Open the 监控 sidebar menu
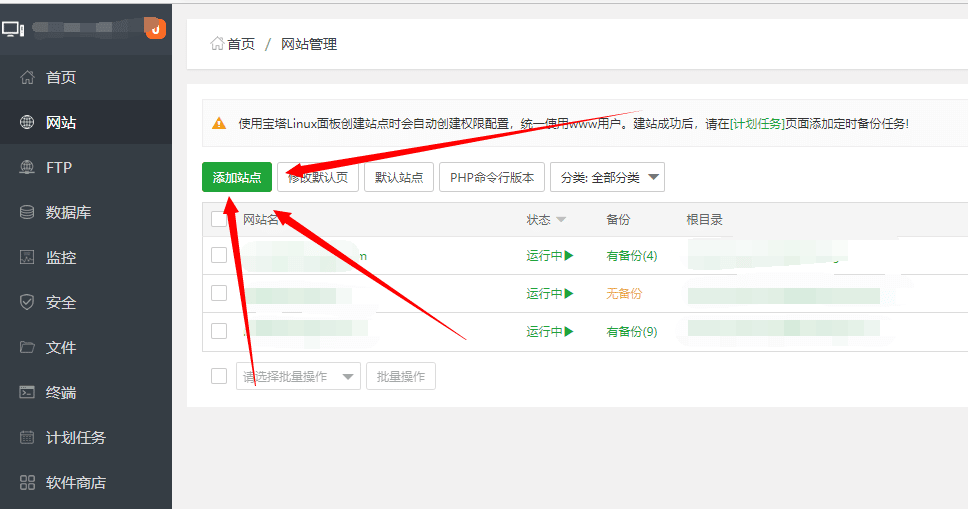The width and height of the screenshot is (968, 509). 86,258
